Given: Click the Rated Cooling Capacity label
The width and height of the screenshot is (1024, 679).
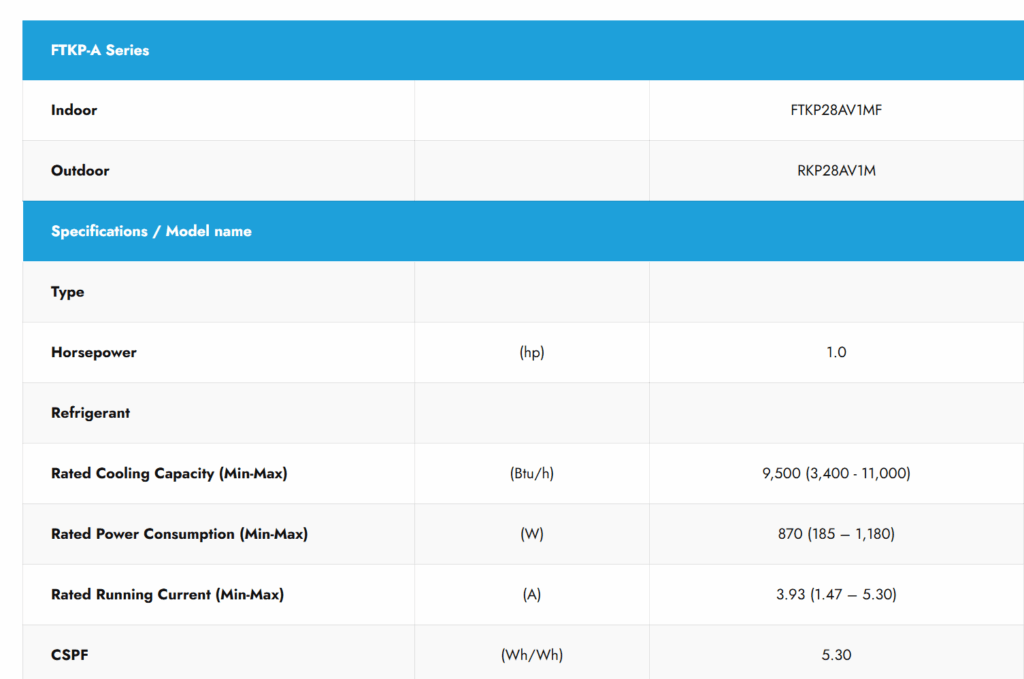Looking at the screenshot, I should point(169,473).
